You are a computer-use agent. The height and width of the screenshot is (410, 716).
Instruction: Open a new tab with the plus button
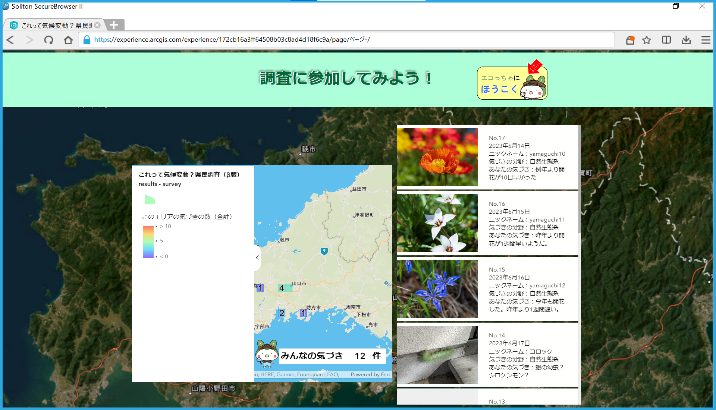114,25
